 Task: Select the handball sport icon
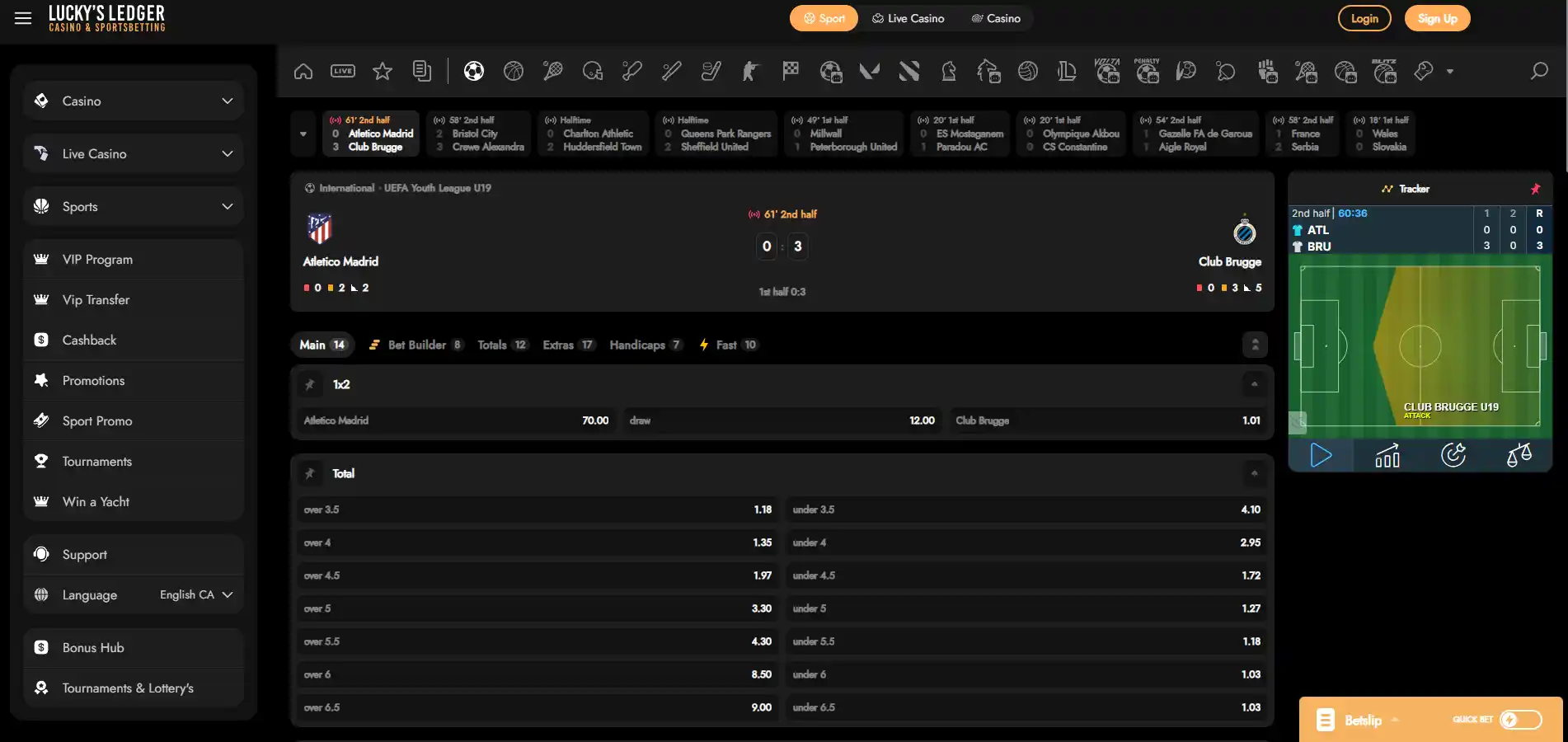pos(1186,72)
